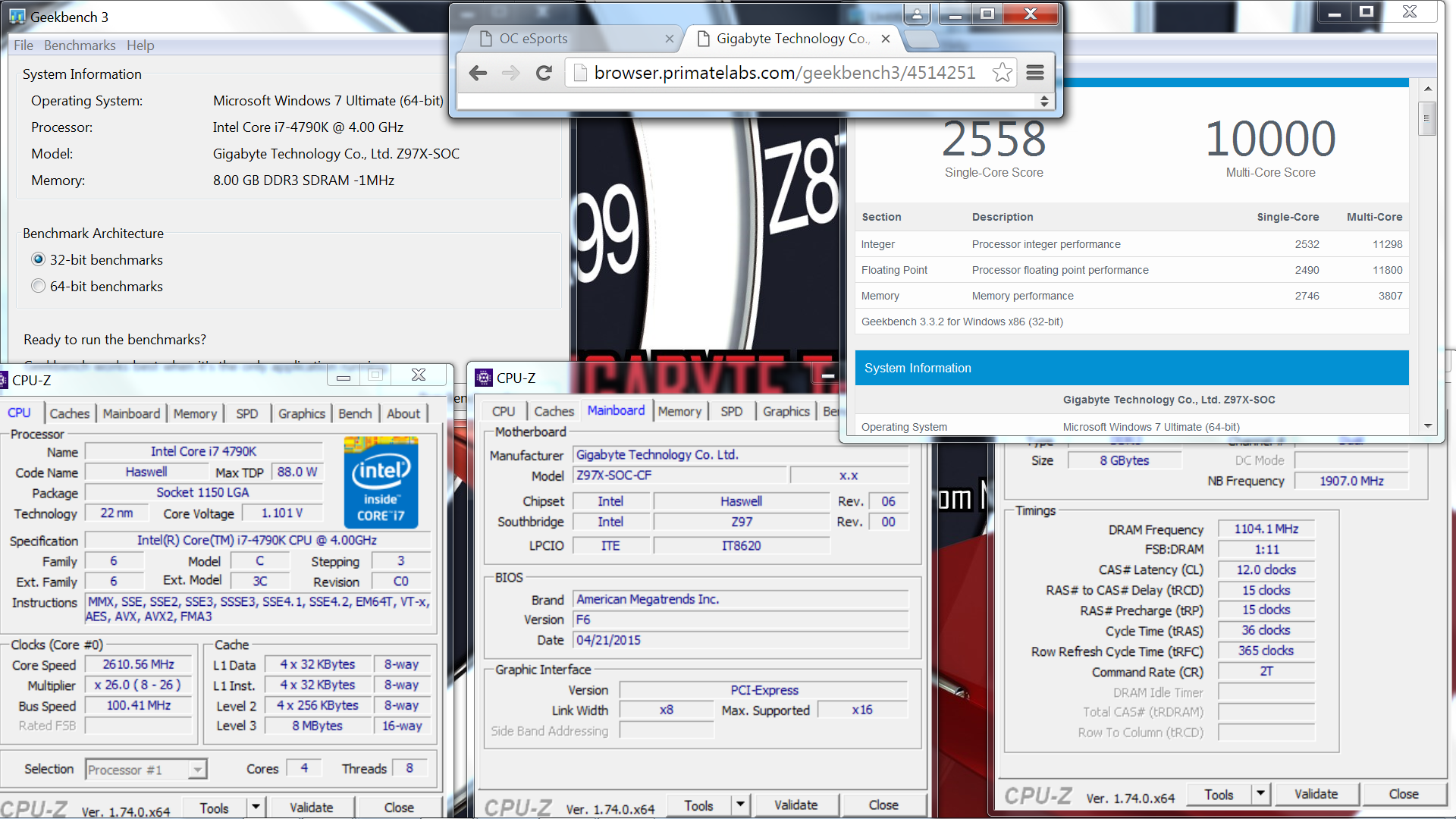Close the Gigabyte Technology browser tab
1456x819 pixels.
885,39
